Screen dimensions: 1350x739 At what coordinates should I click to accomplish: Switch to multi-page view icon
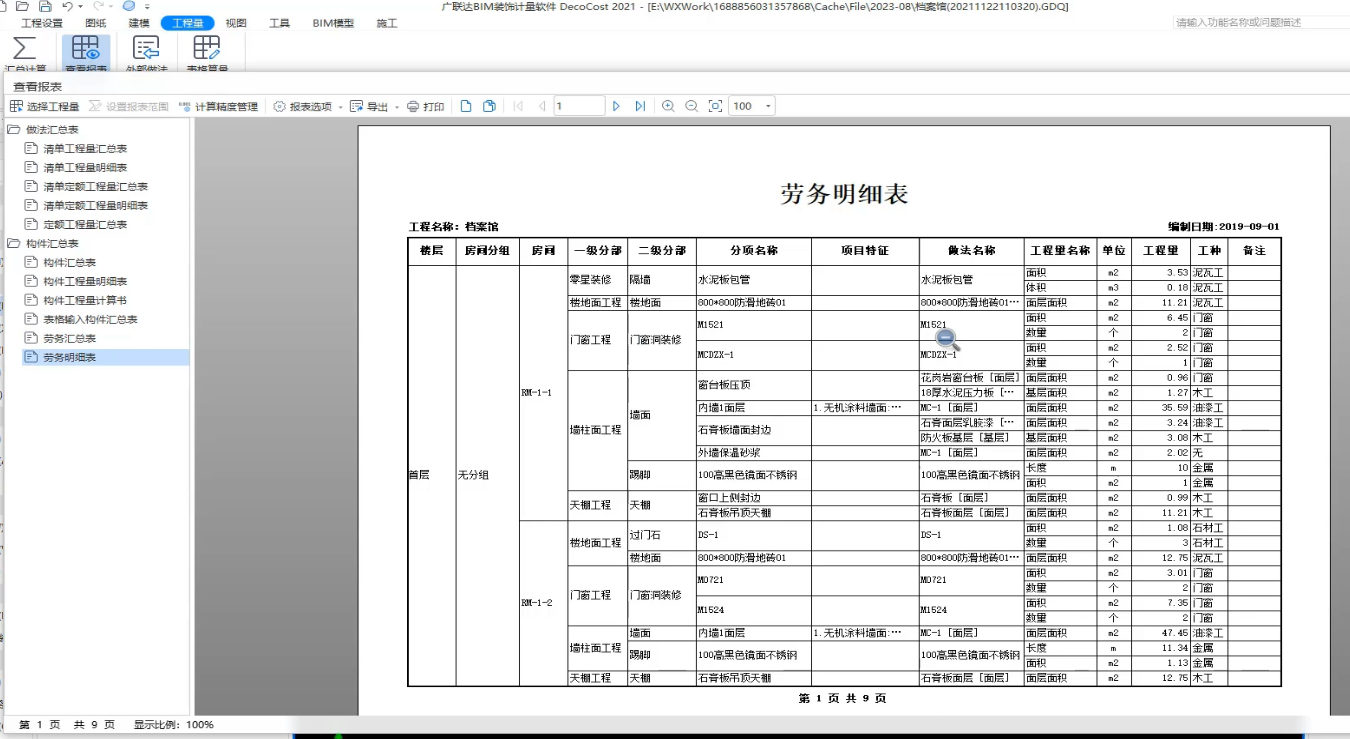click(x=489, y=106)
